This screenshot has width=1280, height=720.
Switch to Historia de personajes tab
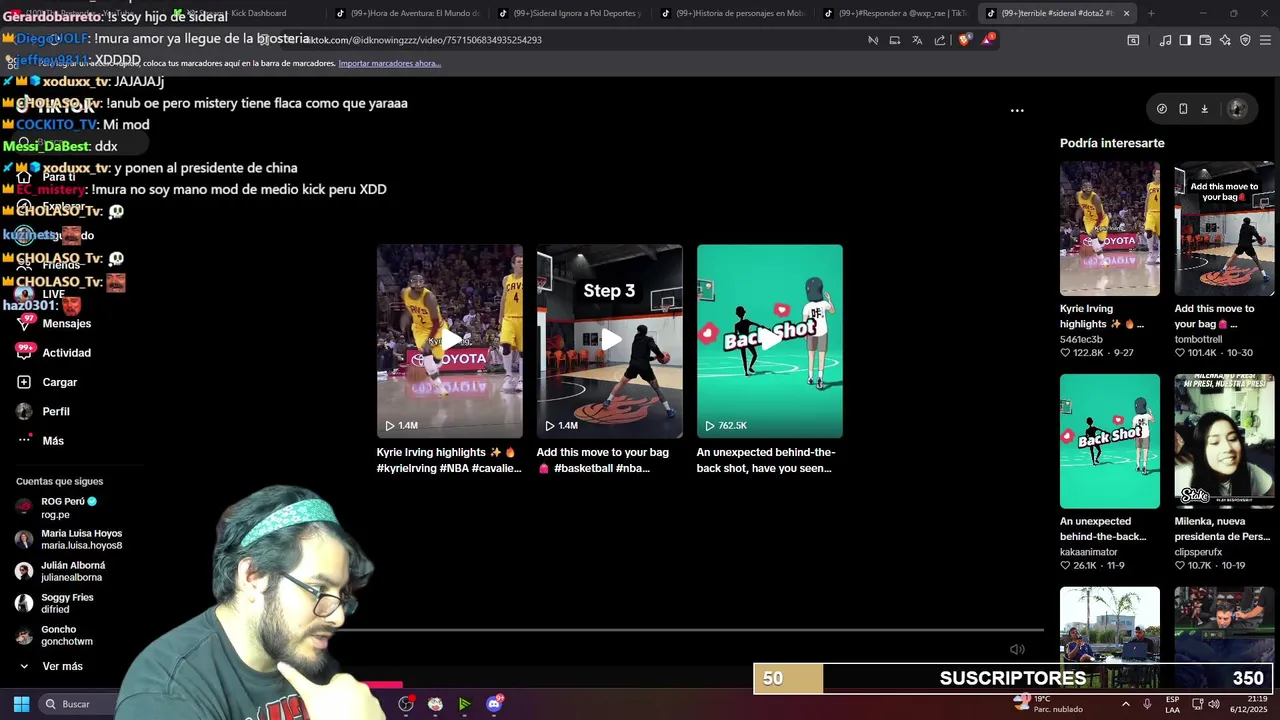point(731,13)
